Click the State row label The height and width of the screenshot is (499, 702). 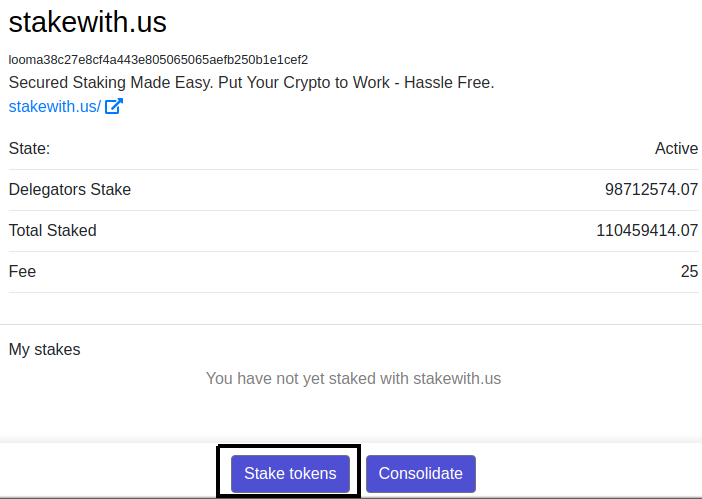29,148
